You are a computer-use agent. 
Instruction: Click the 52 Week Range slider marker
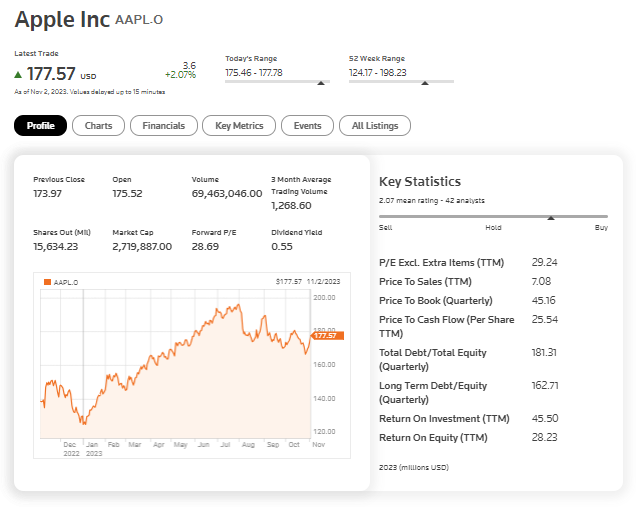tap(425, 83)
